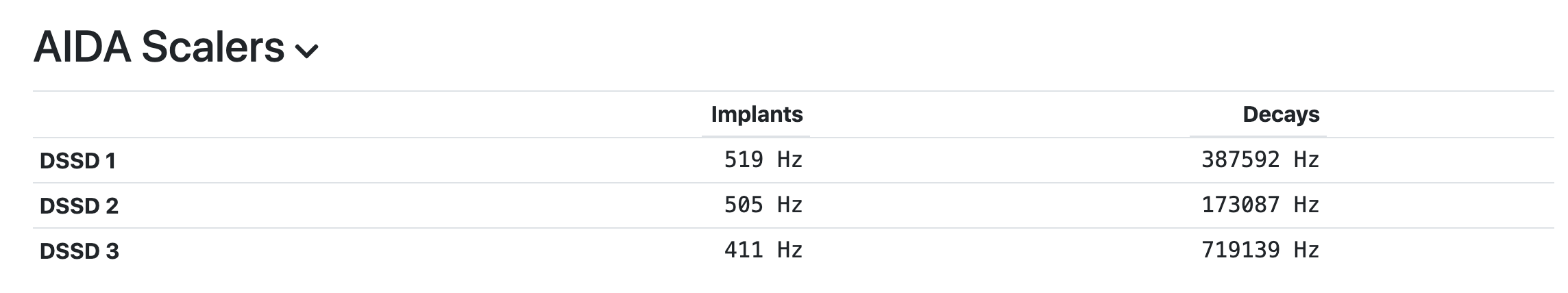Click the 173087 decays number
1568x293 pixels.
click(x=1240, y=205)
